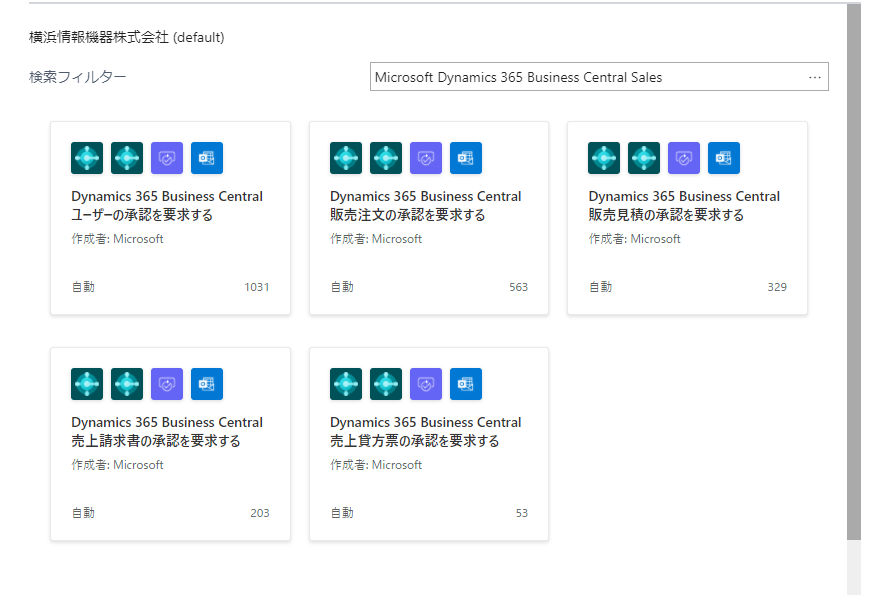Image resolution: width=879 pixels, height=595 pixels.
Task: Click second Business Central icon on ユーザーの承認 card
Action: tap(127, 158)
